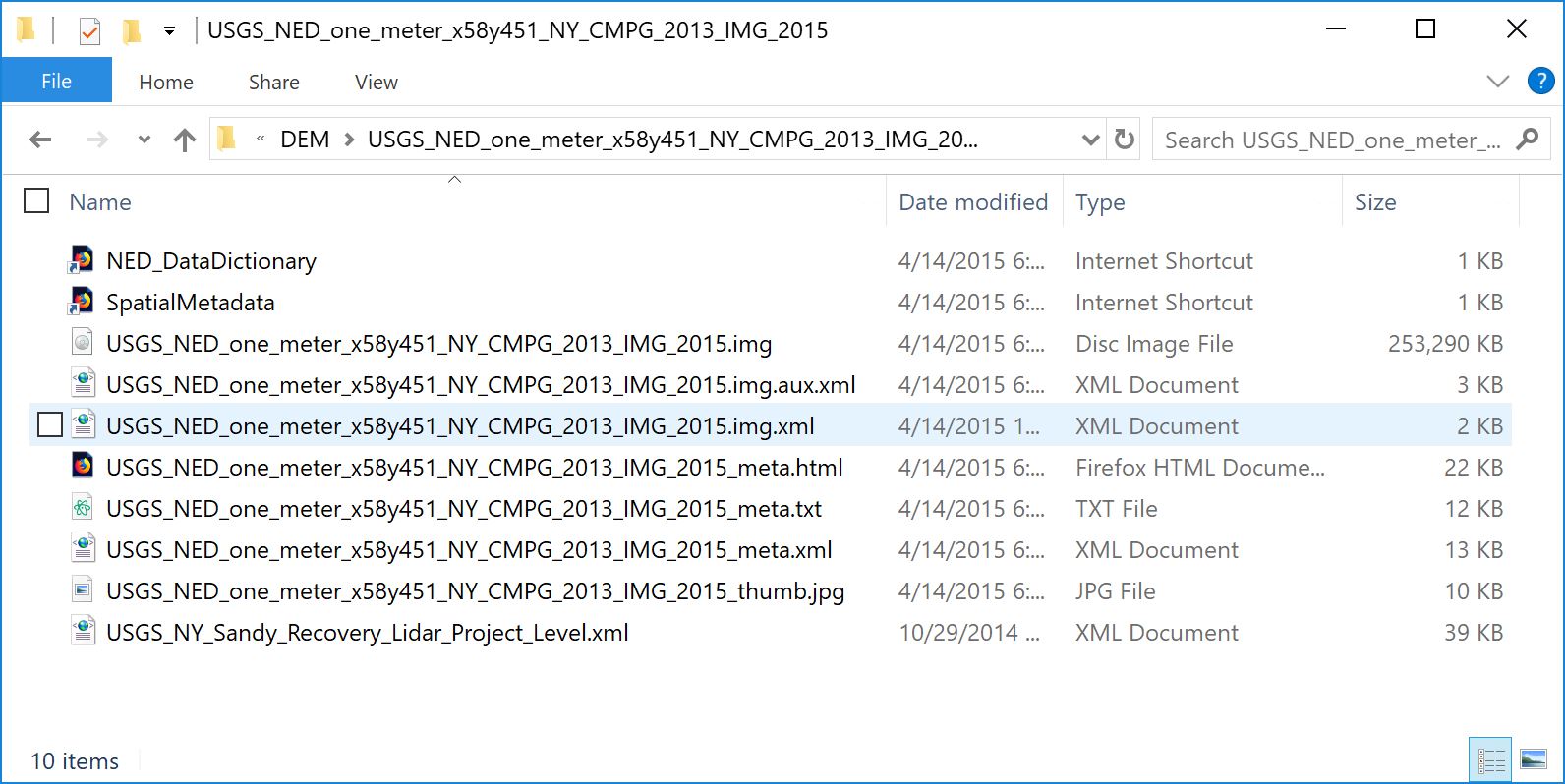Click the Properties quick access icon
This screenshot has width=1565, height=784.
coord(89,31)
